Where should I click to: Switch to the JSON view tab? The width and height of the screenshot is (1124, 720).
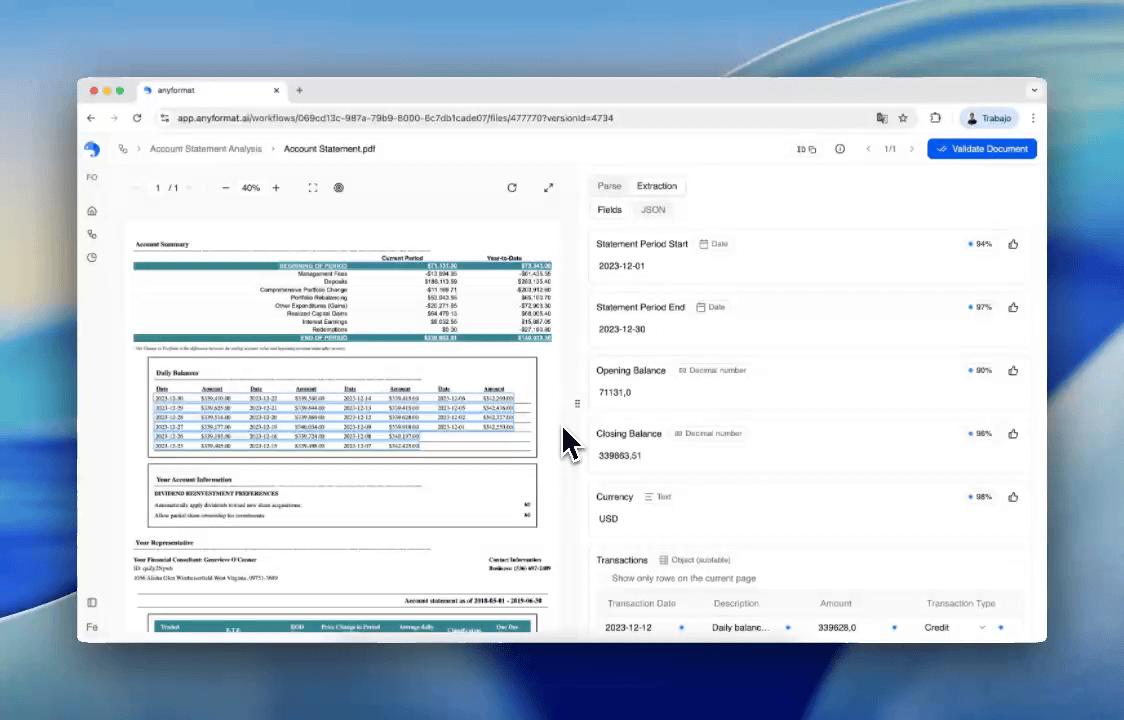(x=653, y=209)
